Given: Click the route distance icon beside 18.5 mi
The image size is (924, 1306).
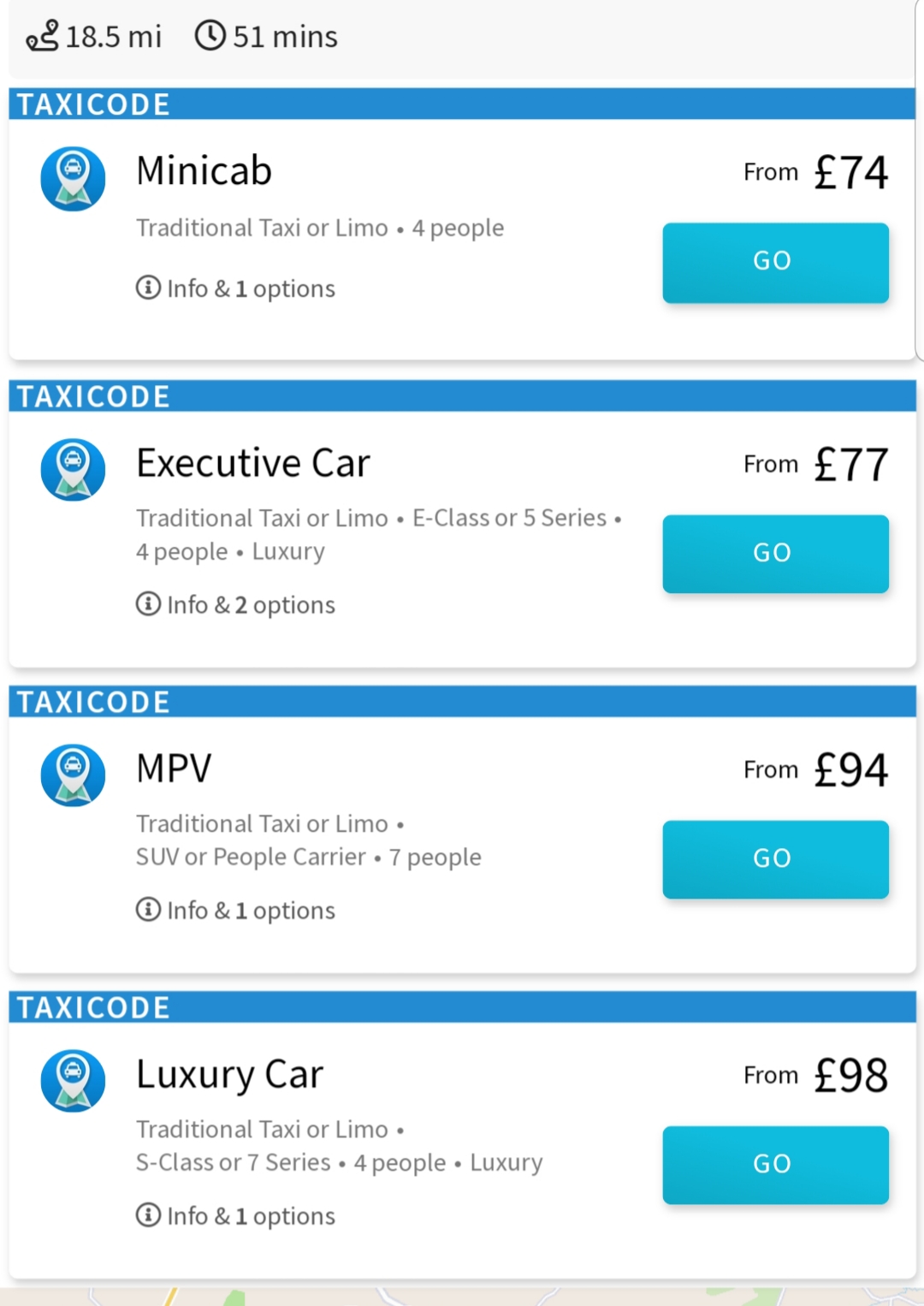Looking at the screenshot, I should pyautogui.click(x=43, y=37).
